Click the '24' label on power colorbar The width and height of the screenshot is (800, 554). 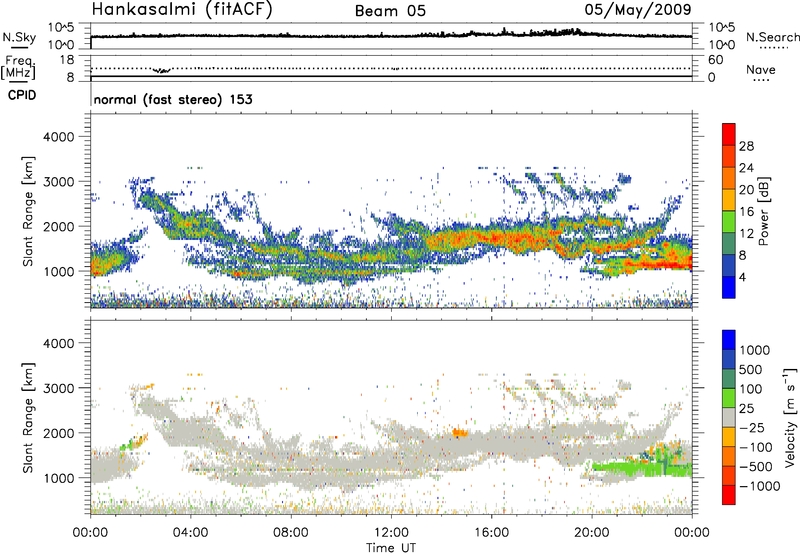click(746, 168)
